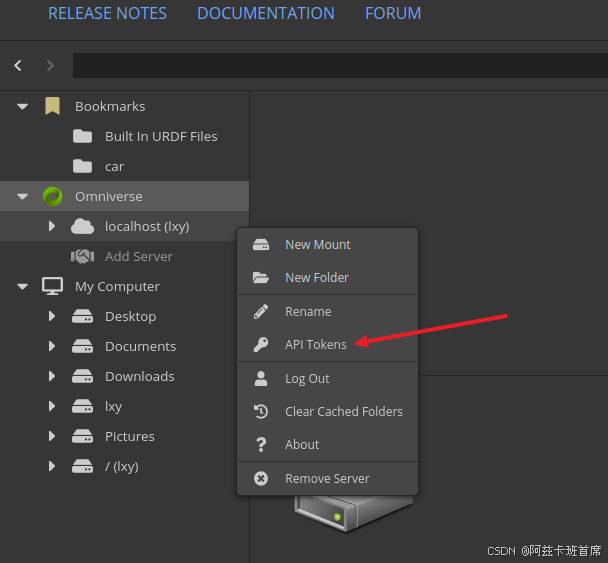Click the Built In URDF Files folder icon
The image size is (608, 563).
pos(83,136)
